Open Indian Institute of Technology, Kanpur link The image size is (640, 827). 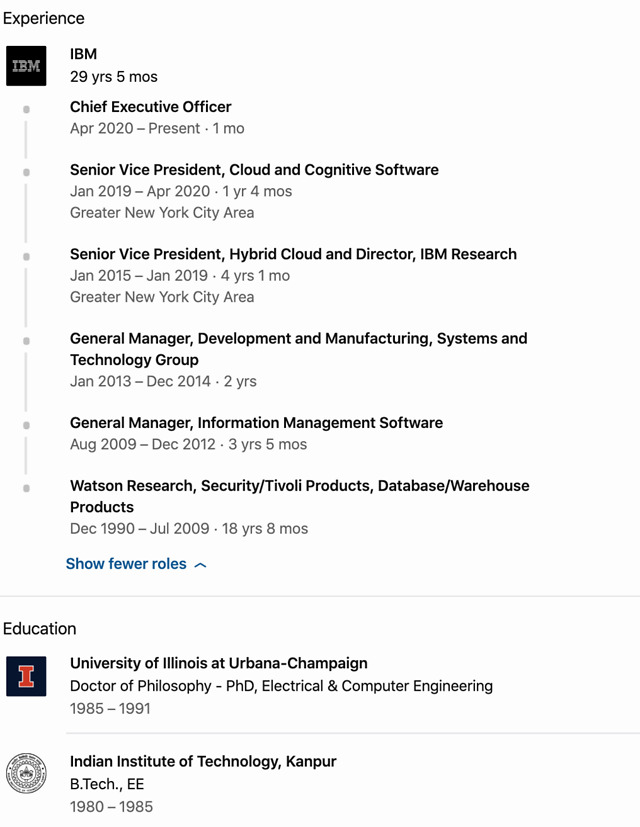tap(203, 762)
